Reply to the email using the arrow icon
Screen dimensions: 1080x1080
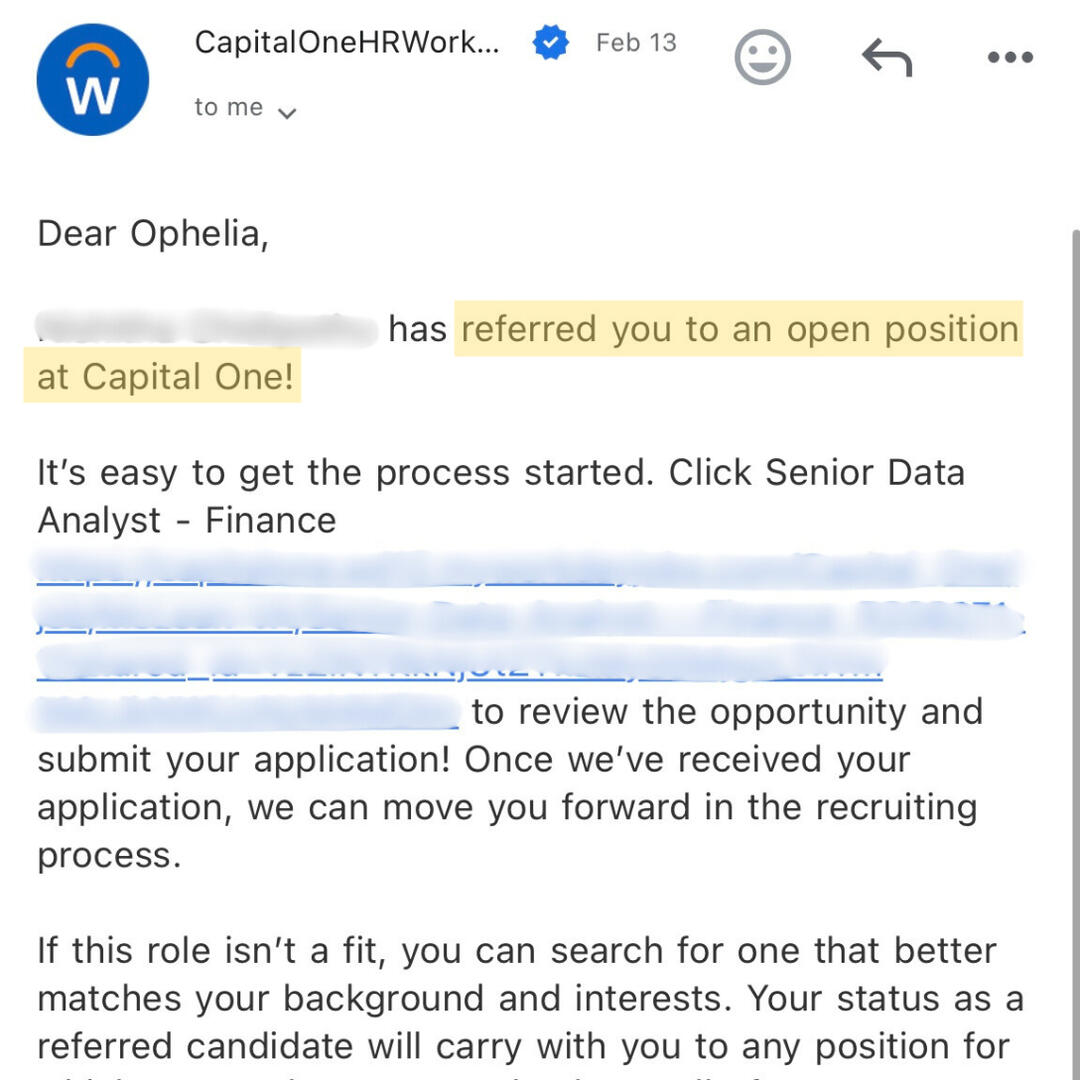pyautogui.click(x=887, y=59)
